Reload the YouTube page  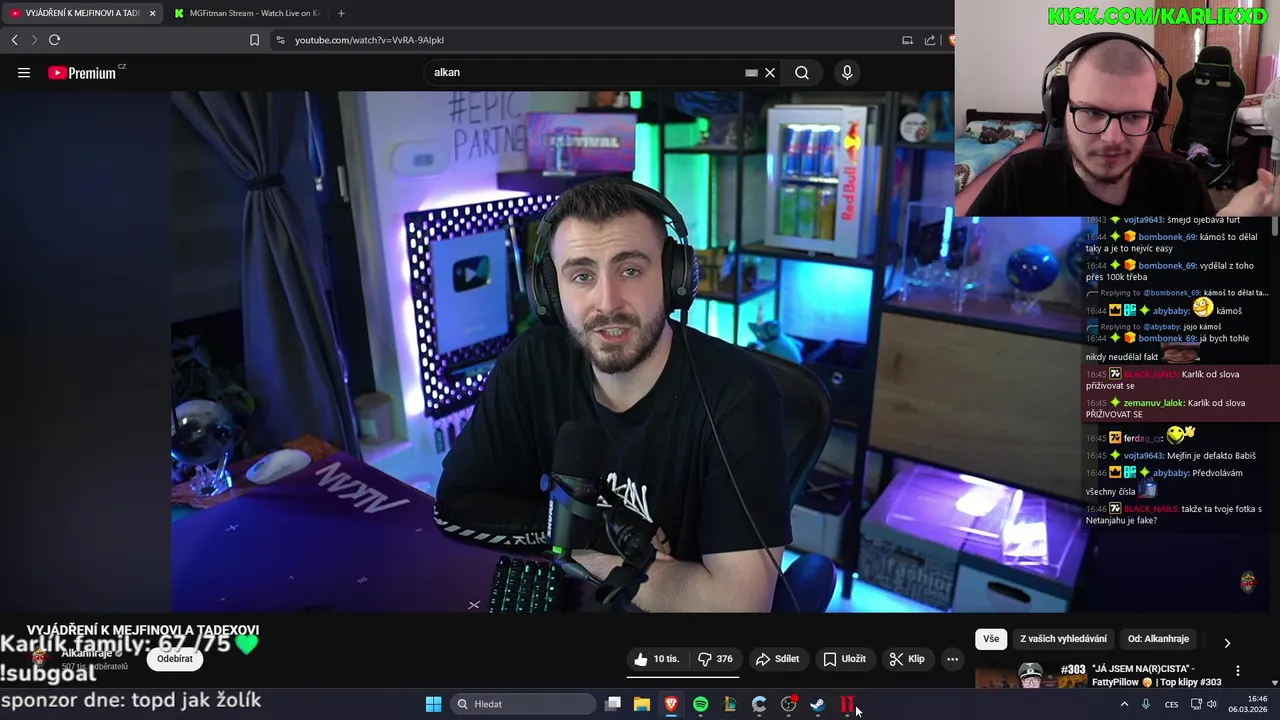point(54,40)
